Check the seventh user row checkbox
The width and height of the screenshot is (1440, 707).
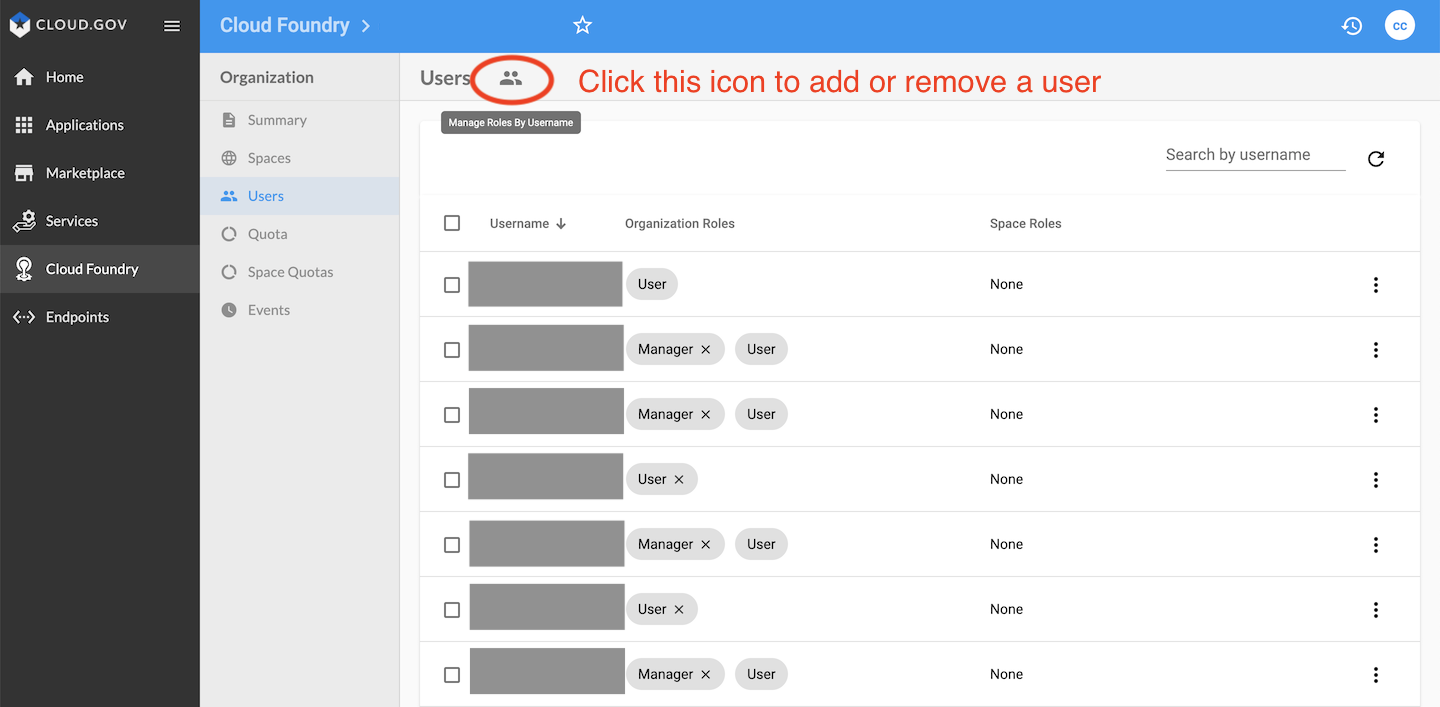click(x=452, y=675)
